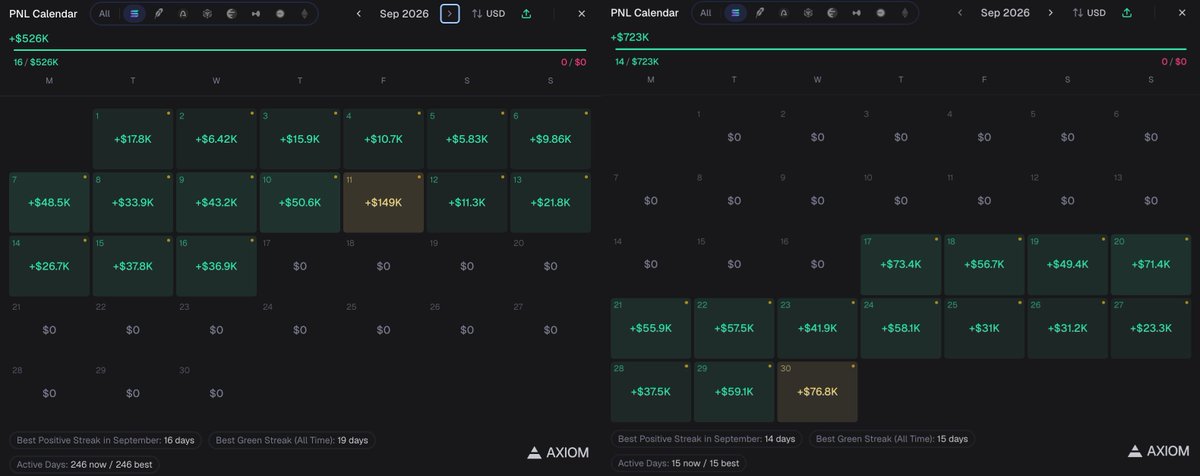Select the +$33.9K day cell
The height and width of the screenshot is (476, 1200).
[133, 202]
